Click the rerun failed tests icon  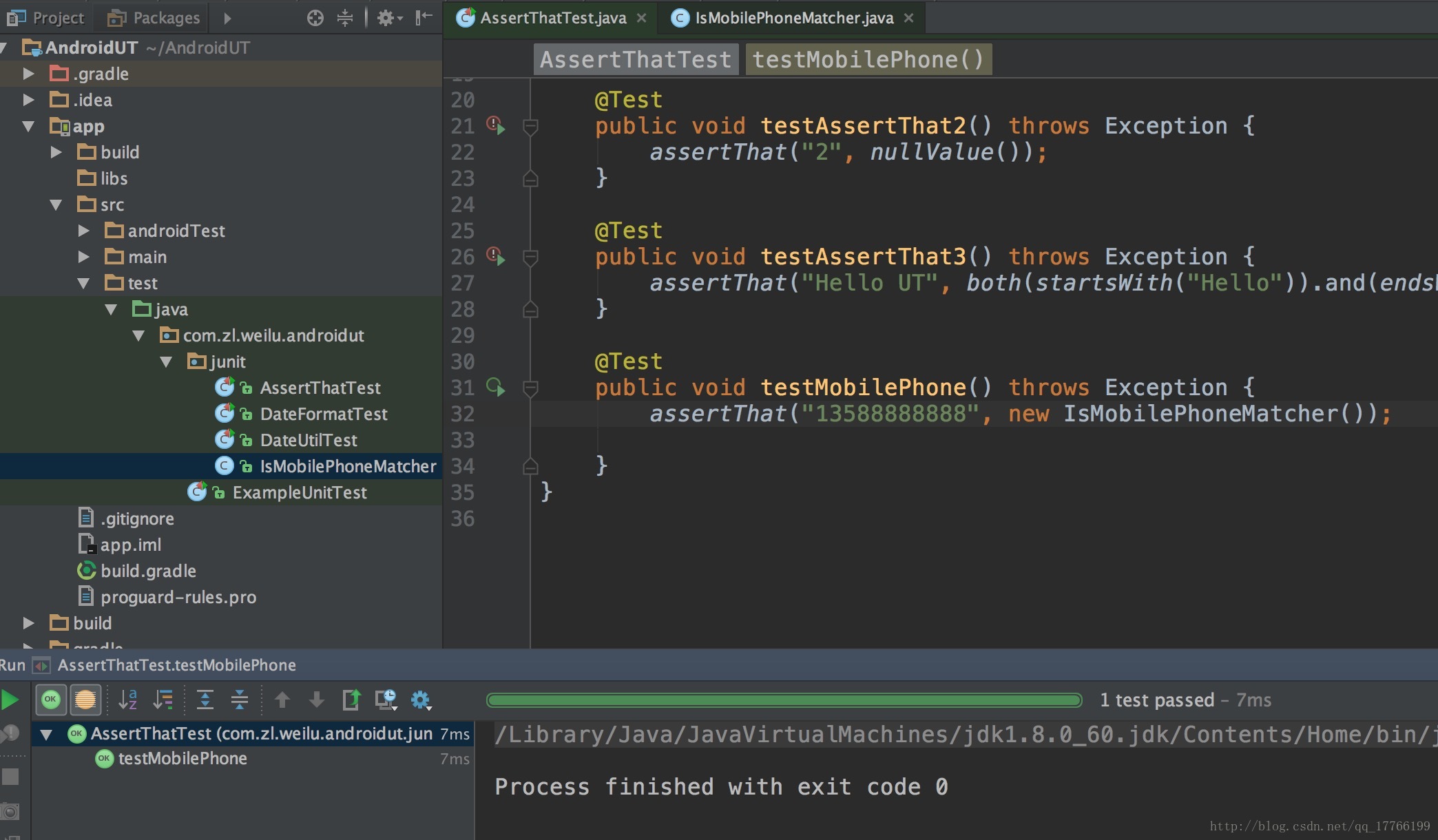click(x=10, y=734)
